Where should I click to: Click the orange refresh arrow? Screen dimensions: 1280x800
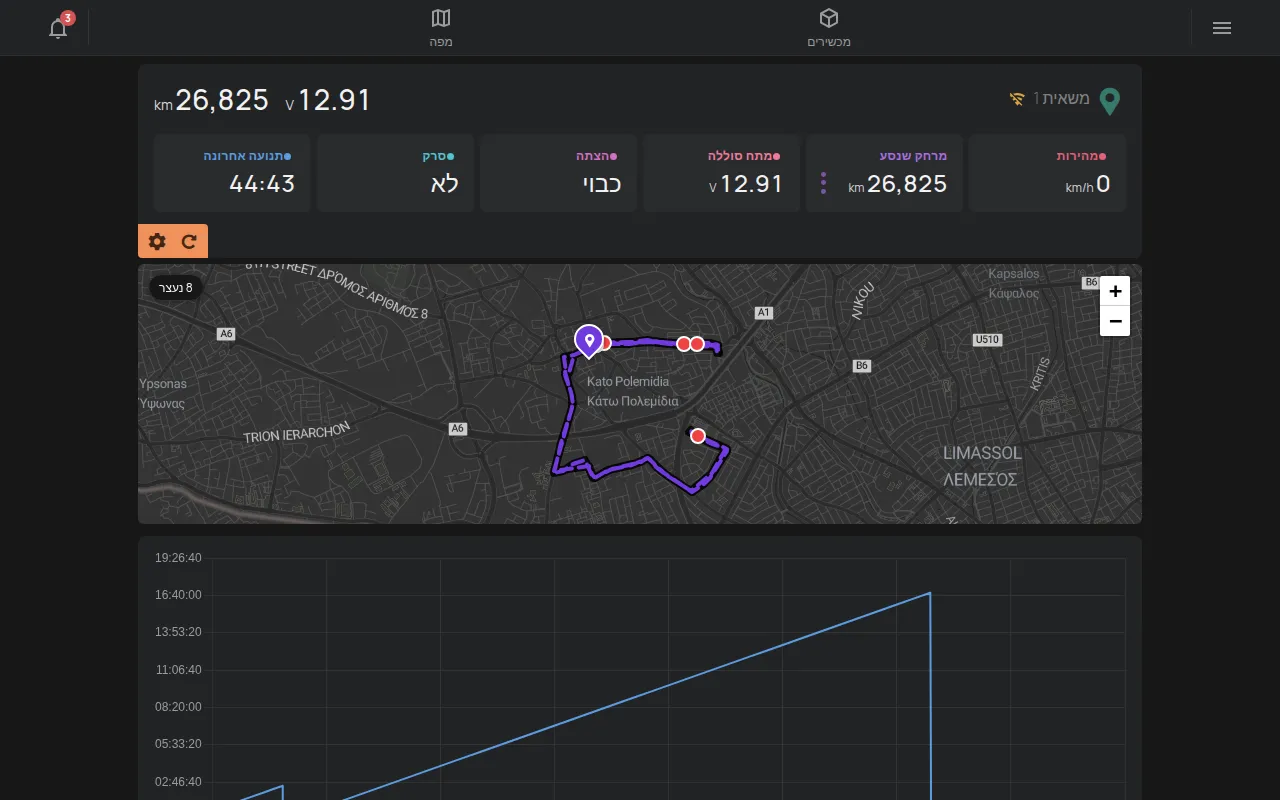pyautogui.click(x=189, y=241)
